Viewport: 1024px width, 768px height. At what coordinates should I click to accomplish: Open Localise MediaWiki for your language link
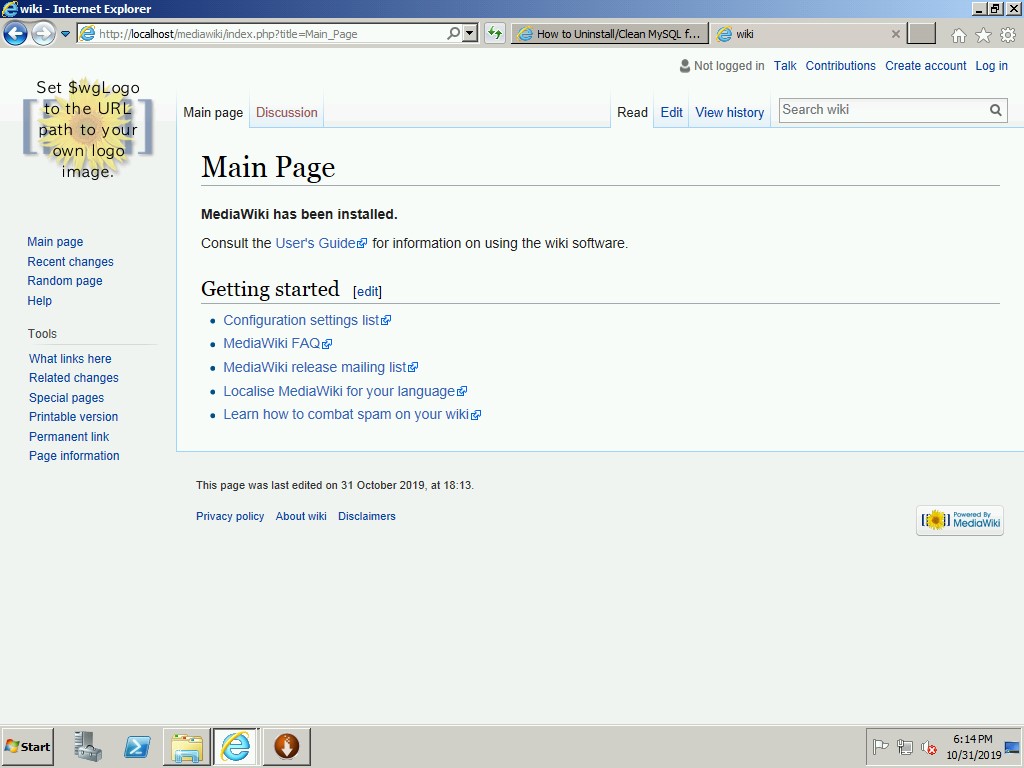[345, 391]
